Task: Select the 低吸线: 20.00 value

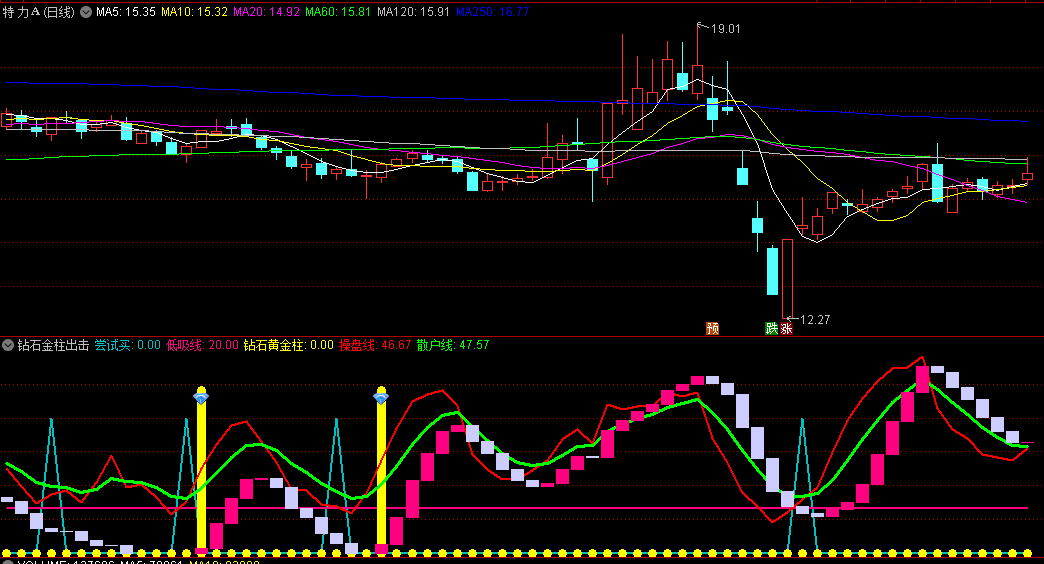Action: point(202,345)
